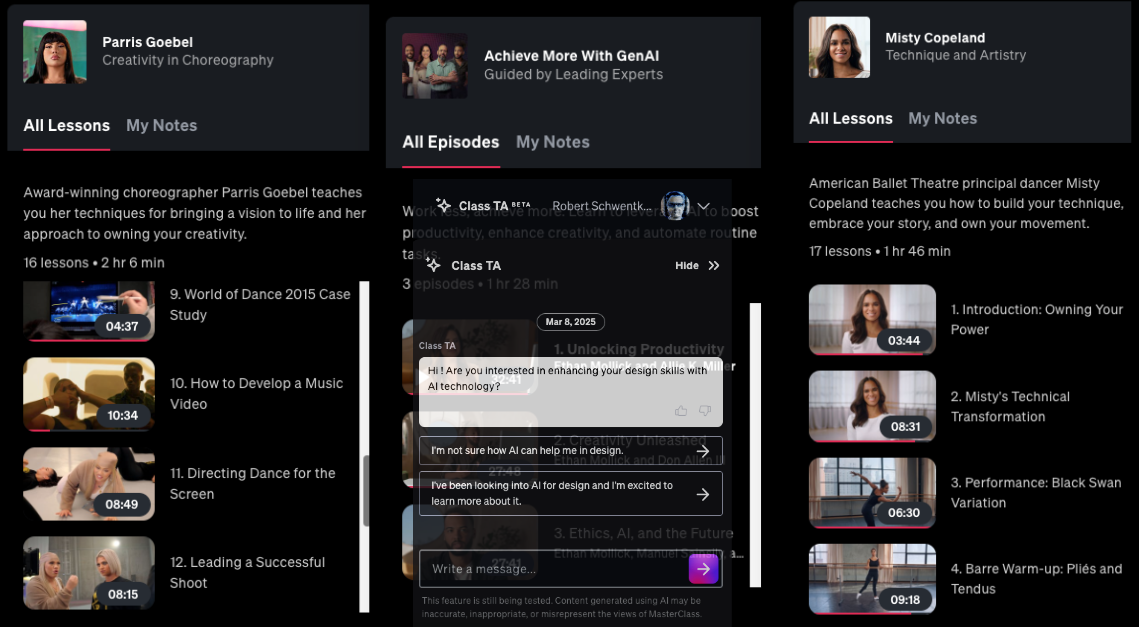Screen dimensions: 1139x627
Task: Open the Directing Dance for the Screen thumbnail
Action: point(89,483)
